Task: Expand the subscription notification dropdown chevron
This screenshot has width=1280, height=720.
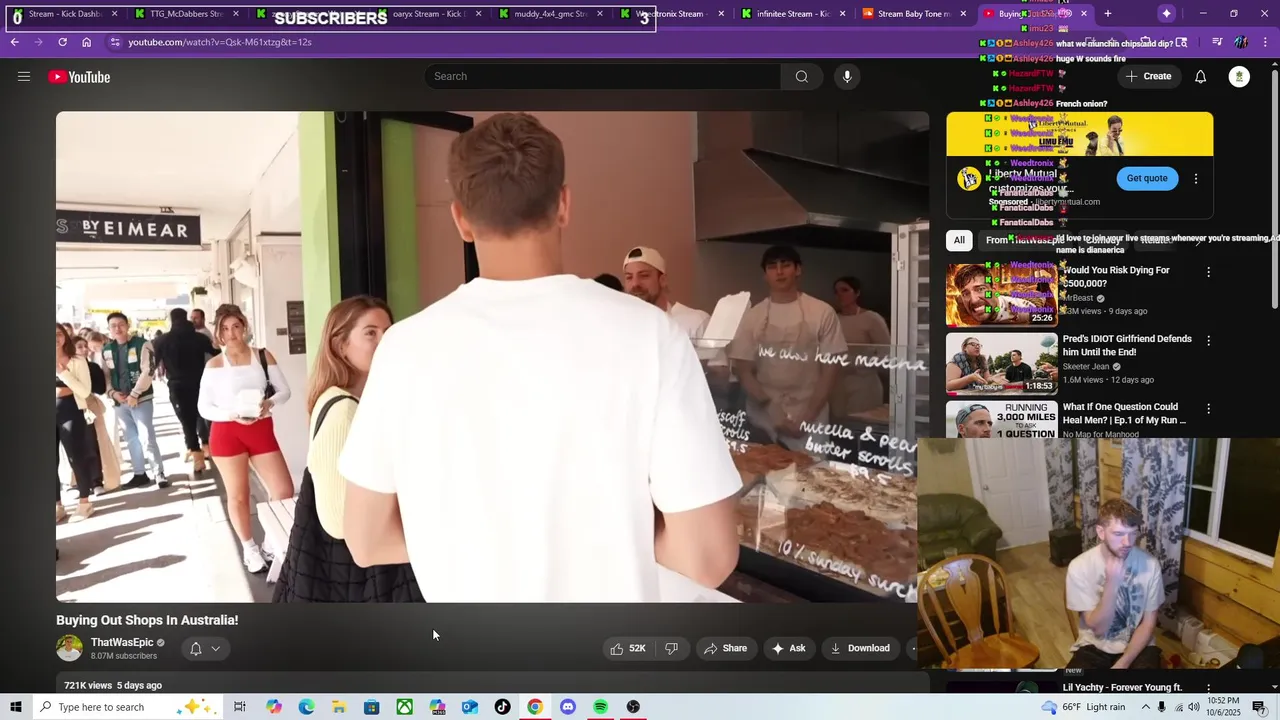Action: coord(215,649)
